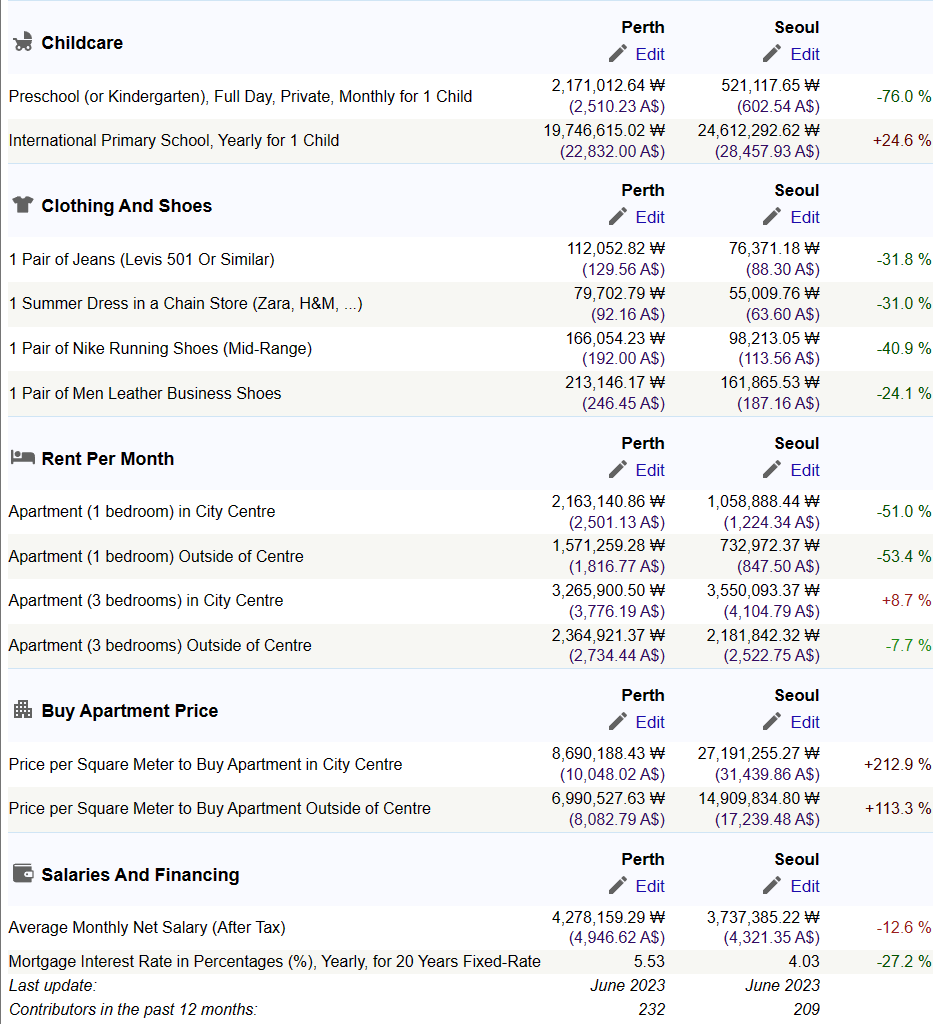Click pencil icon for Perth in Salaries section
The height and width of the screenshot is (1024, 939).
click(618, 886)
